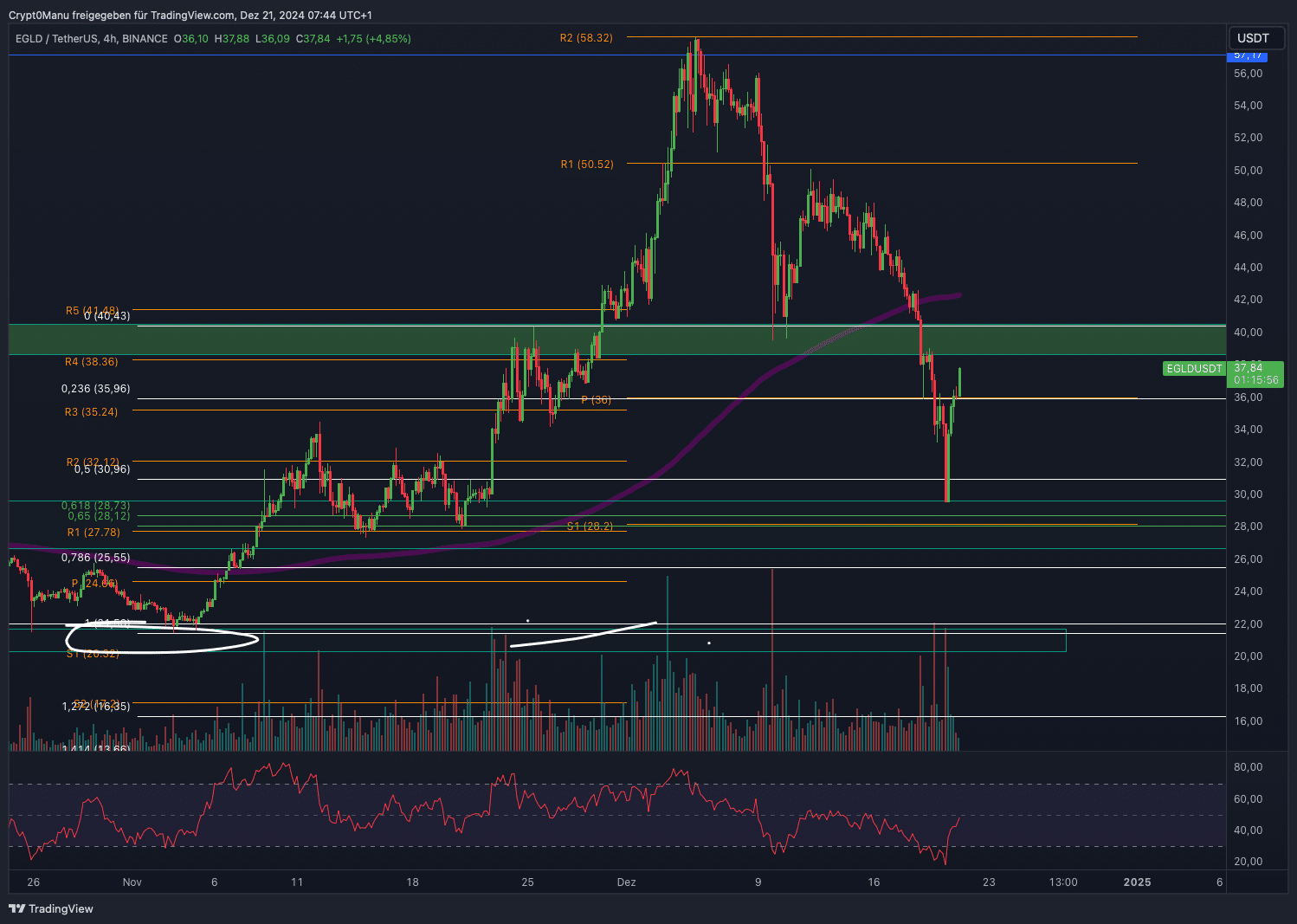Click the R1 (27.78) pivot label

point(94,533)
